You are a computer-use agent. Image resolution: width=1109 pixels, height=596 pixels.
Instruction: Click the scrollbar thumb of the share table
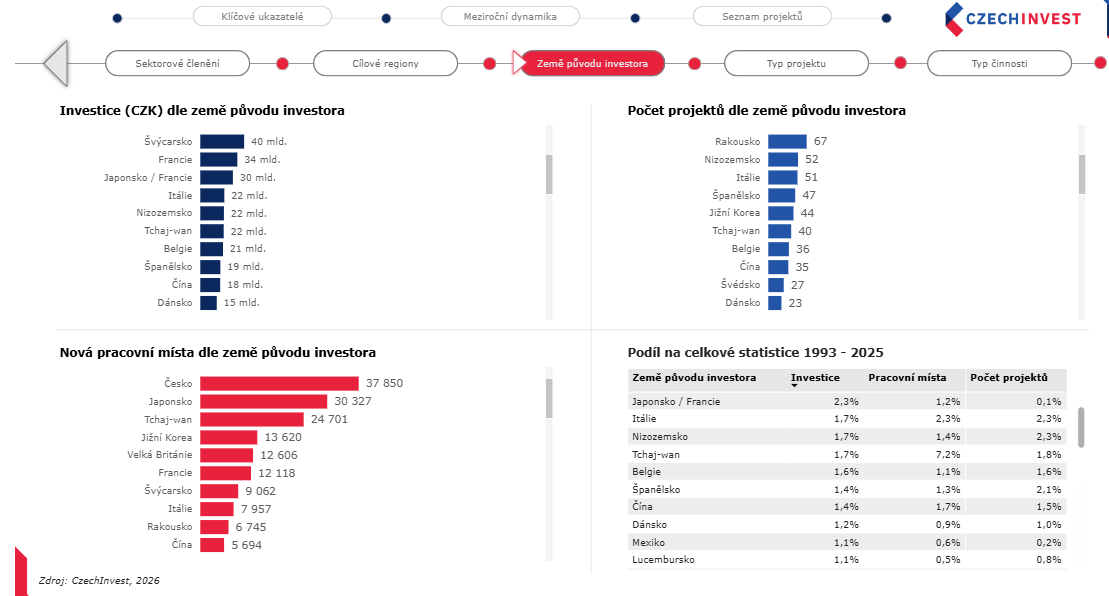click(x=1081, y=426)
